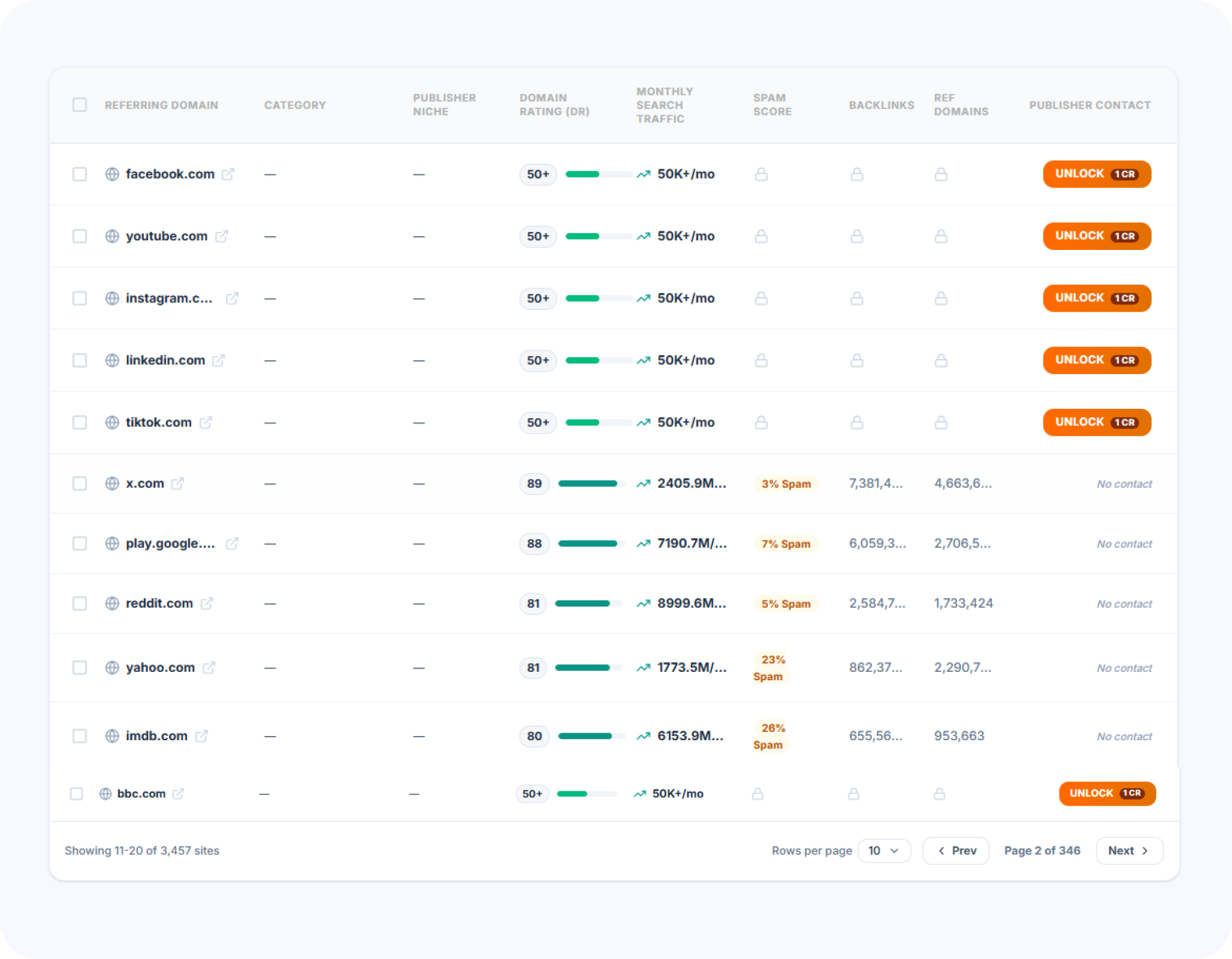Click the globe icon beside reddit.com
This screenshot has width=1232, height=959.
tap(112, 604)
